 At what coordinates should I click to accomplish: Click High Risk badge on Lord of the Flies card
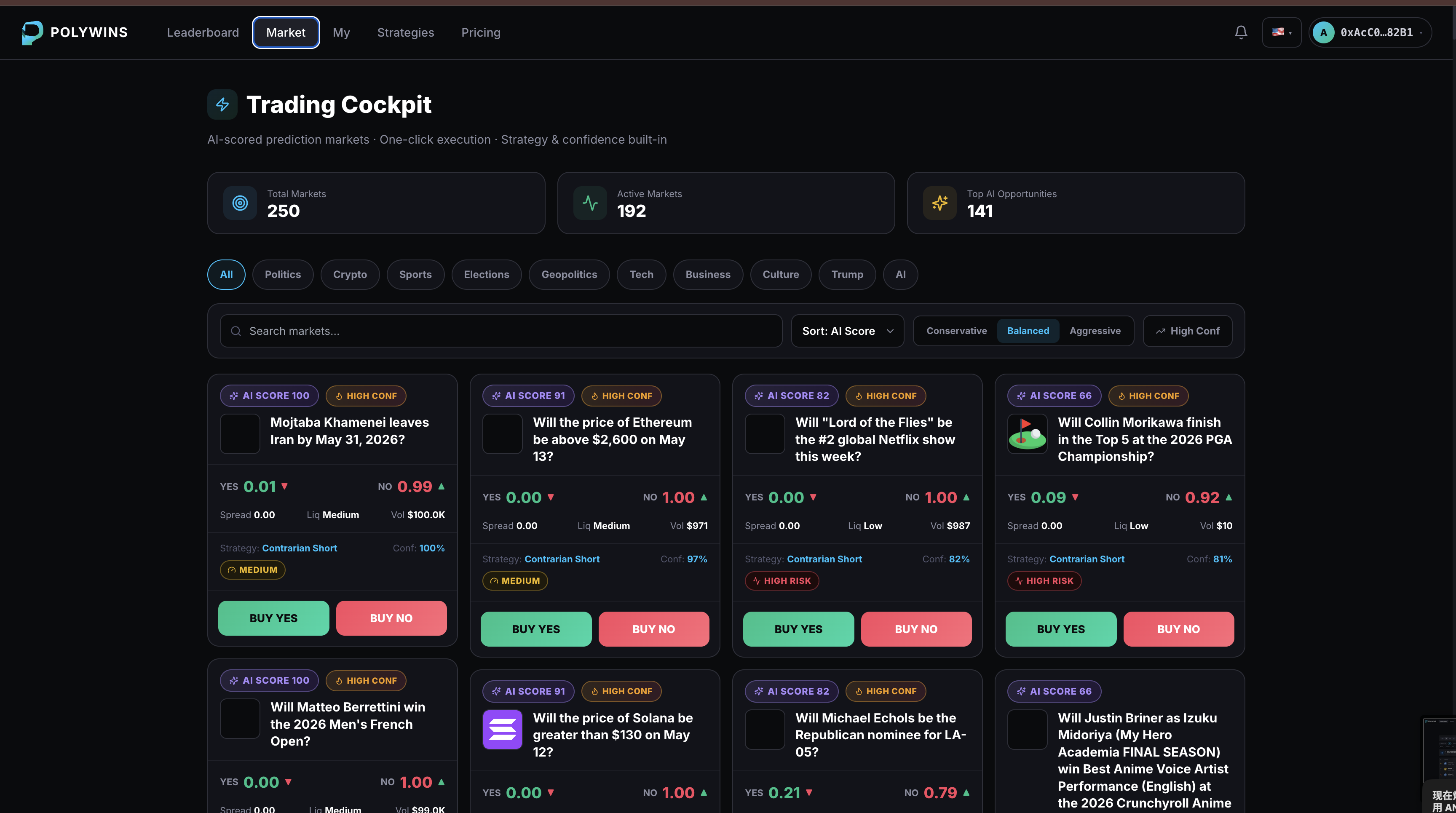(x=782, y=581)
